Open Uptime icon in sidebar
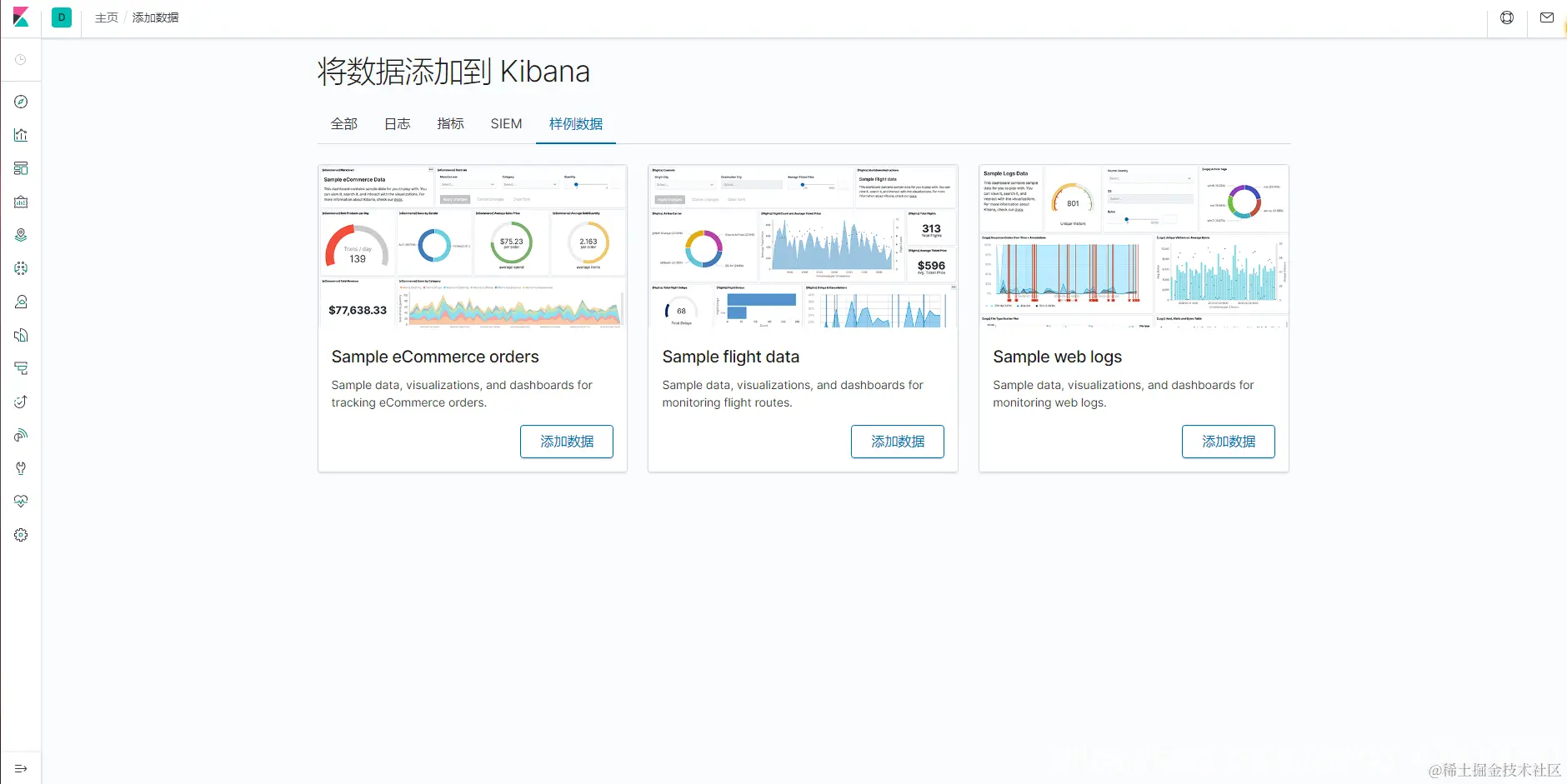This screenshot has width=1567, height=784. tap(21, 402)
